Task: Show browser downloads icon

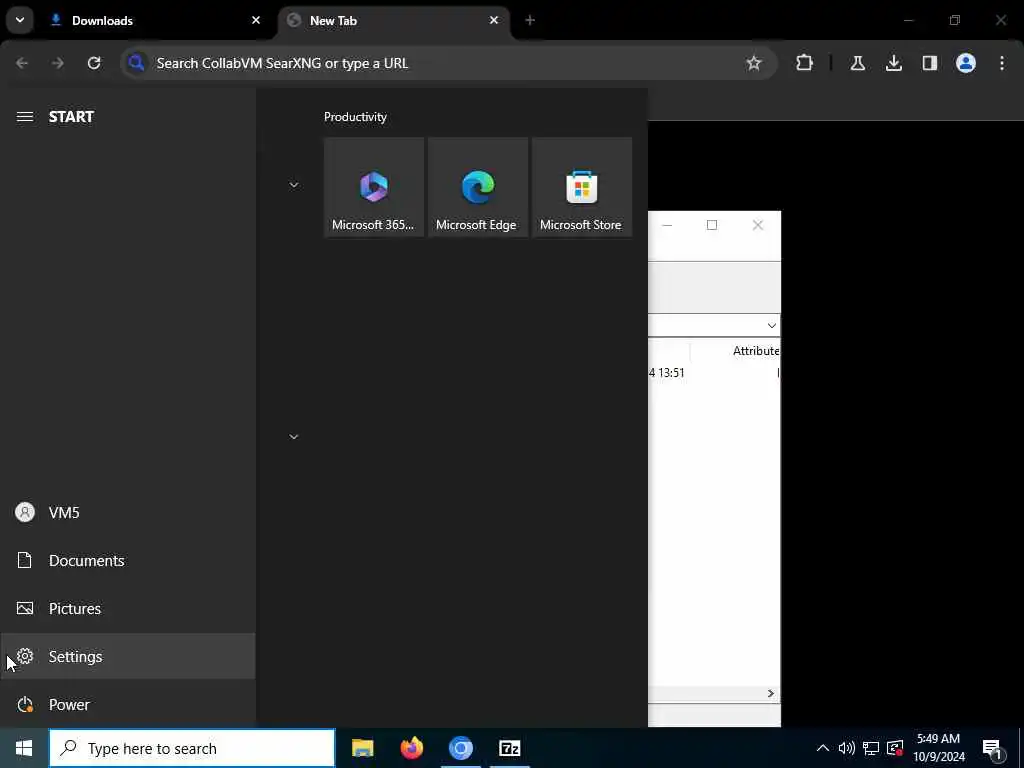Action: click(893, 63)
